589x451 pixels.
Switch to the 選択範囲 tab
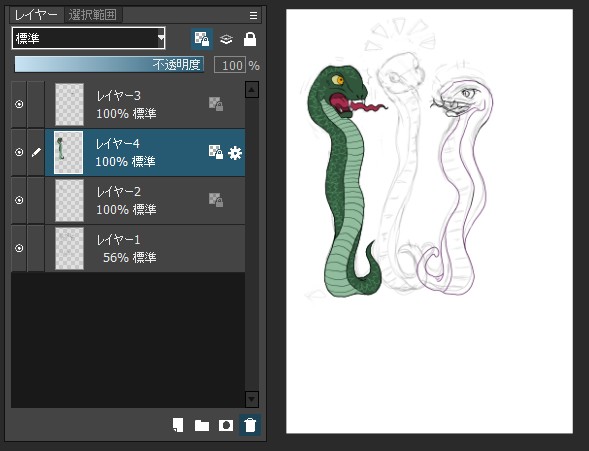pos(93,15)
